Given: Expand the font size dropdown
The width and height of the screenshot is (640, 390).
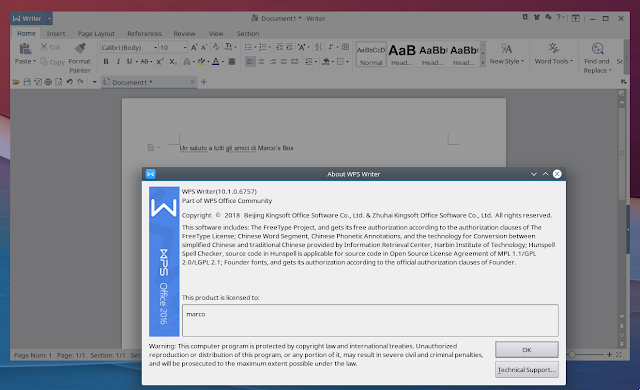Looking at the screenshot, I should (x=173, y=48).
